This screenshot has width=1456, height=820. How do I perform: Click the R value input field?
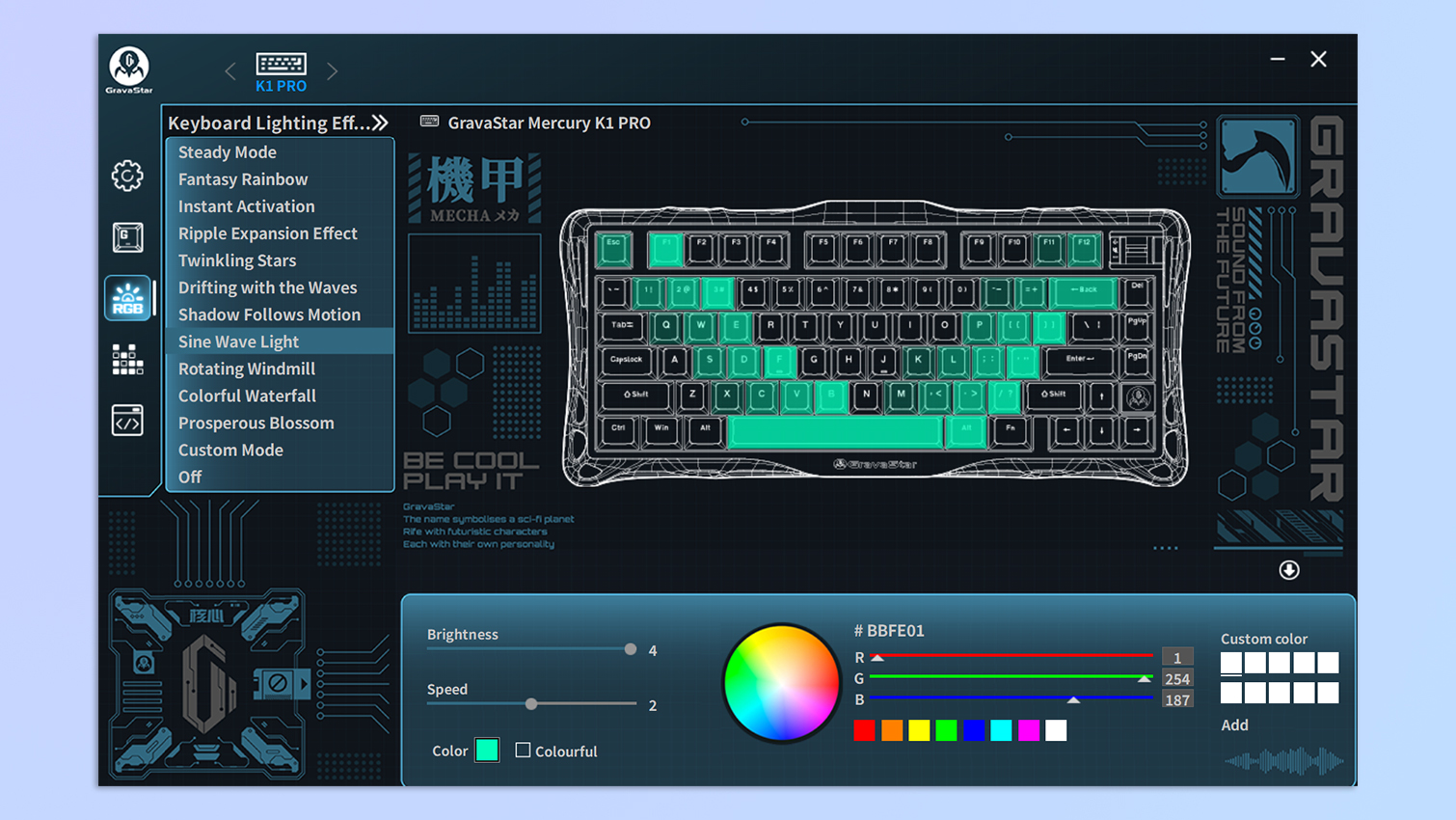[x=1176, y=658]
